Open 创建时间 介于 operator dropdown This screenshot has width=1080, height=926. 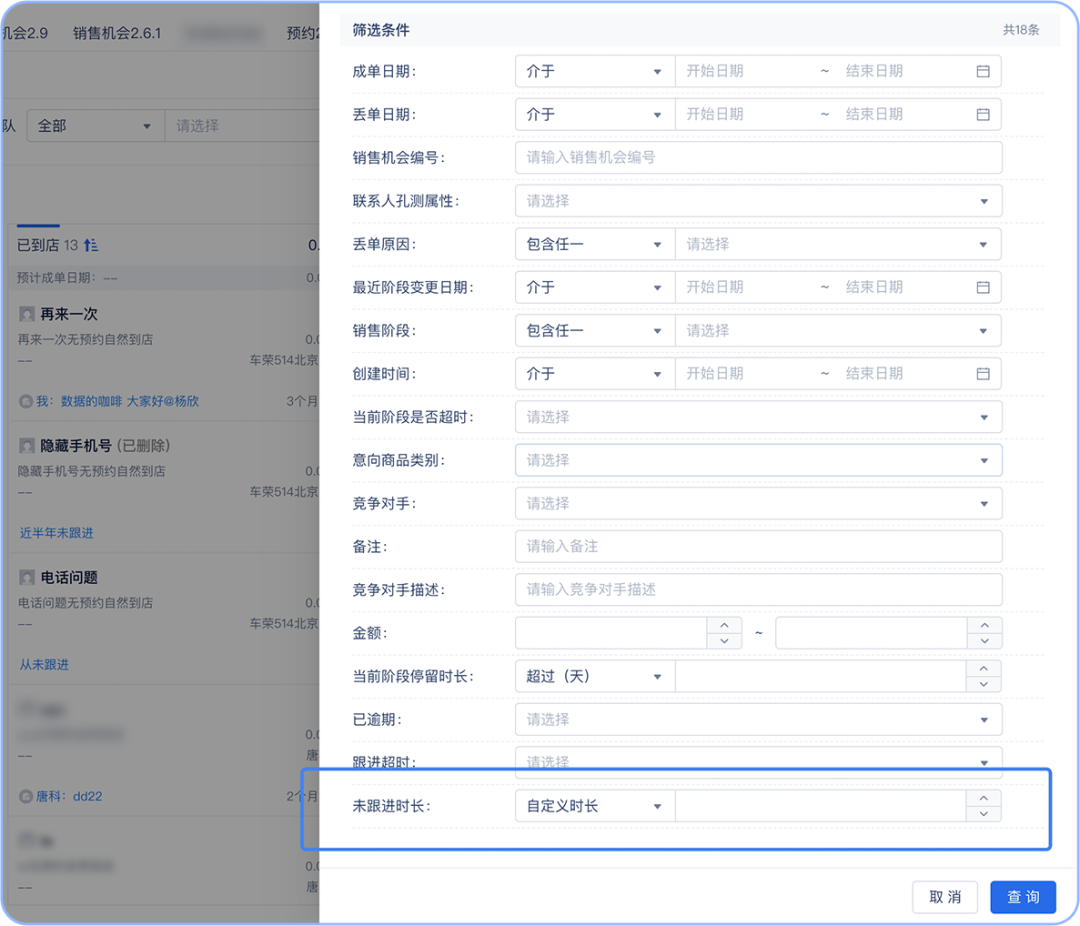tap(595, 373)
